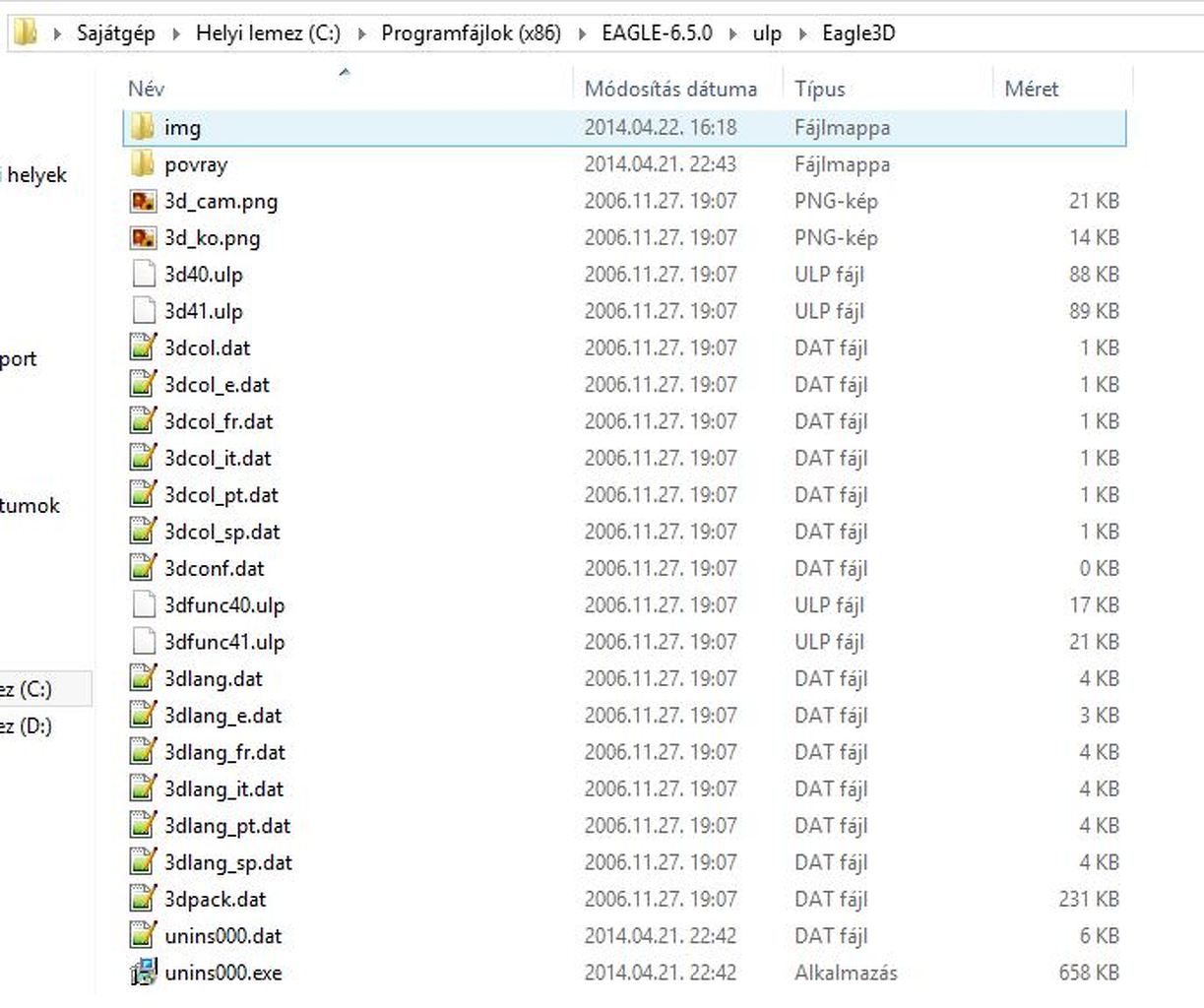This screenshot has width=1204, height=1008.
Task: Sort by the Méret column header
Action: (x=1031, y=89)
